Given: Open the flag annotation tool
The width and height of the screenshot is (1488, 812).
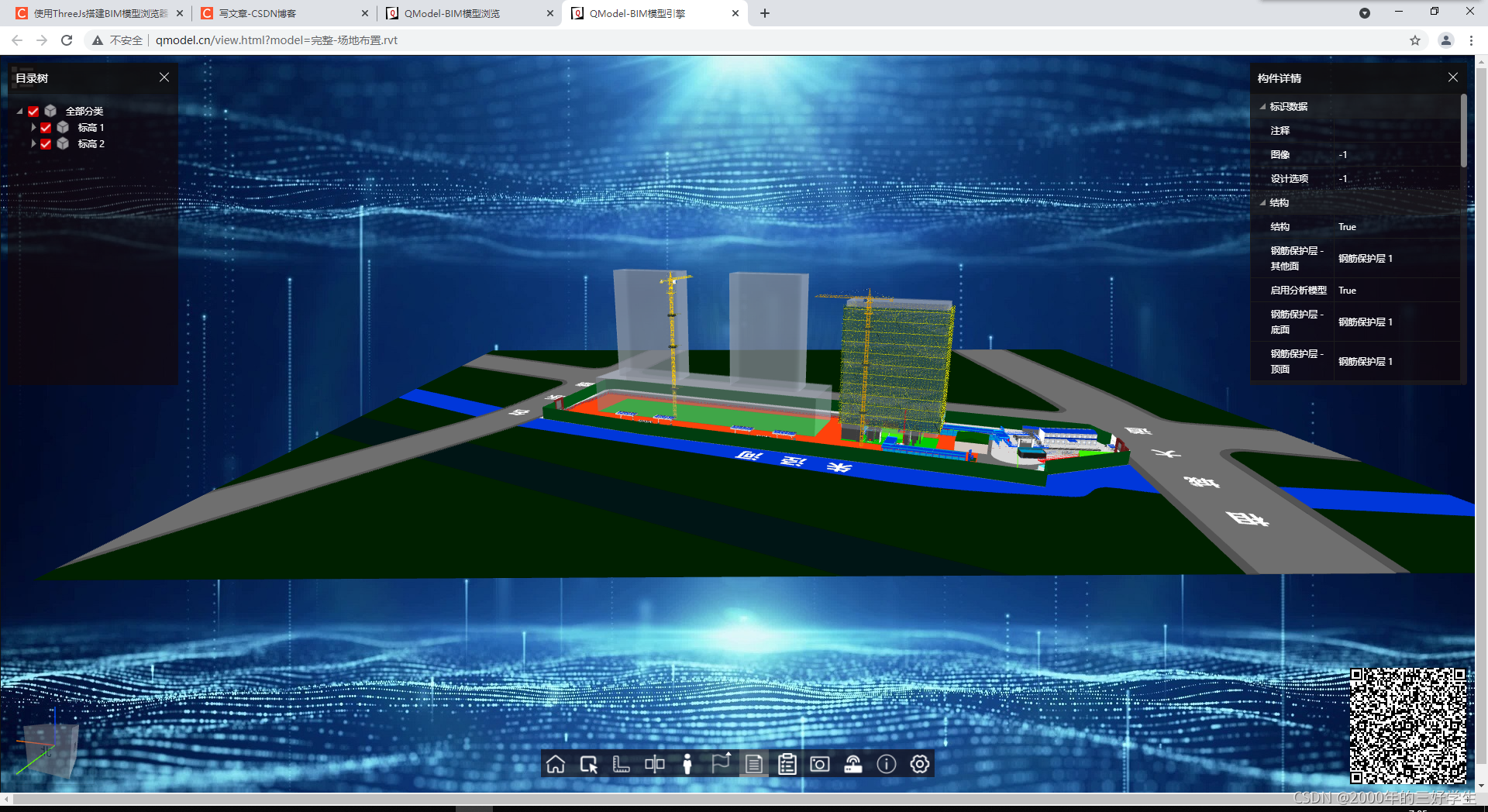Looking at the screenshot, I should coord(722,764).
